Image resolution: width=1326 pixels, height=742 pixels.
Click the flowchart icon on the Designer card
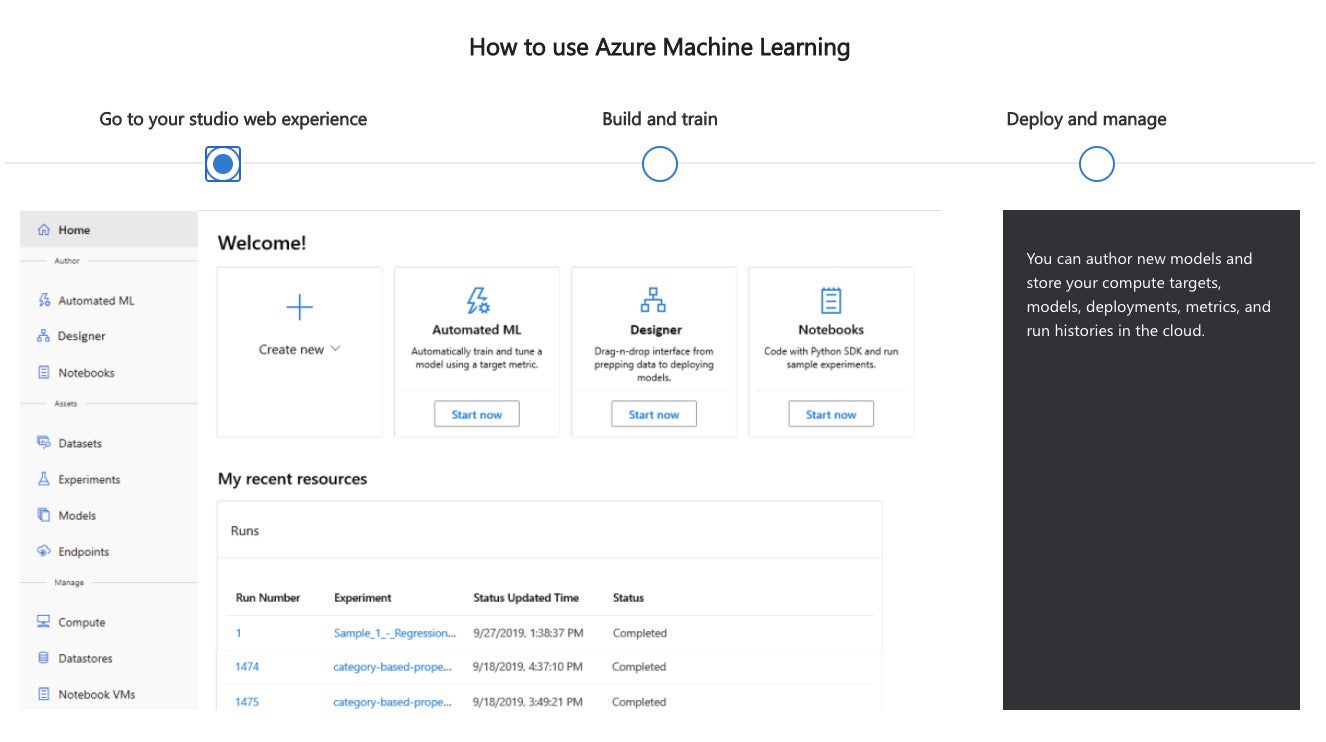coord(654,301)
